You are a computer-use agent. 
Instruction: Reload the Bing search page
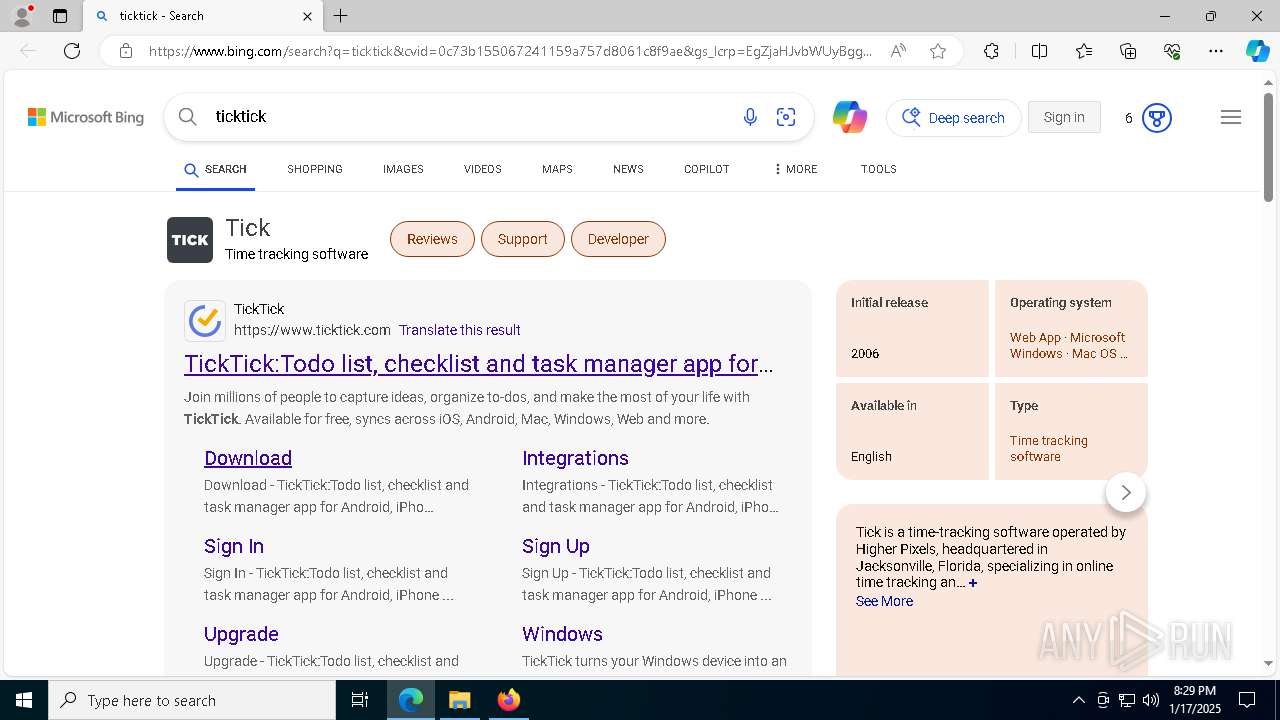pyautogui.click(x=72, y=51)
